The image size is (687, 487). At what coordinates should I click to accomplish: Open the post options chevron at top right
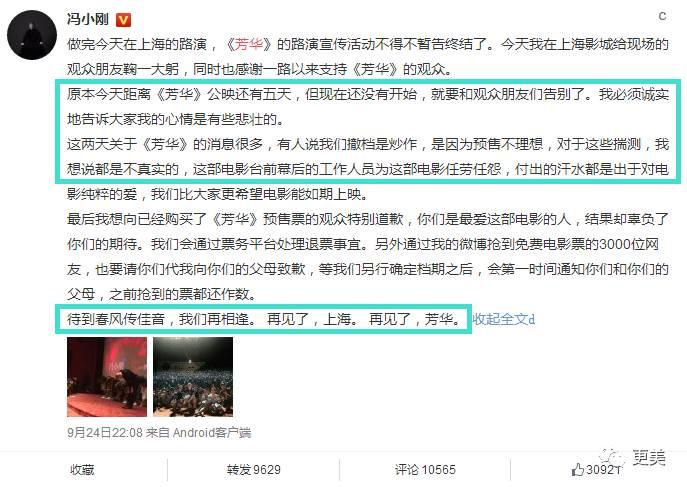click(662, 17)
